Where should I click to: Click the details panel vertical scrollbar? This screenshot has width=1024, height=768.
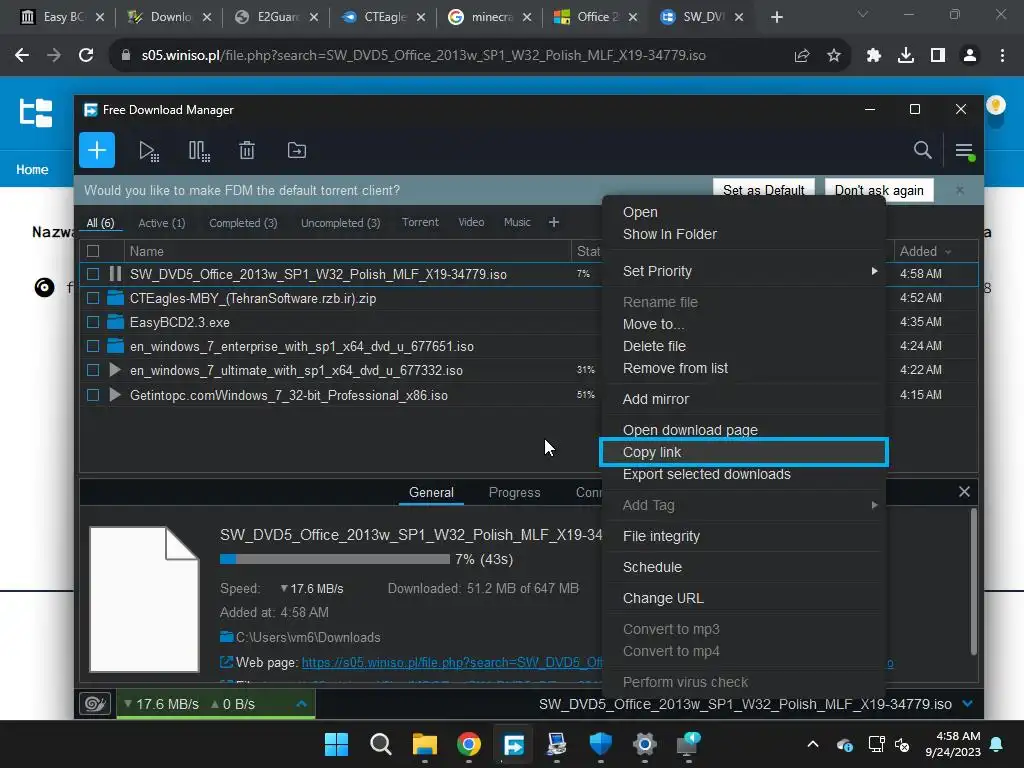(973, 581)
